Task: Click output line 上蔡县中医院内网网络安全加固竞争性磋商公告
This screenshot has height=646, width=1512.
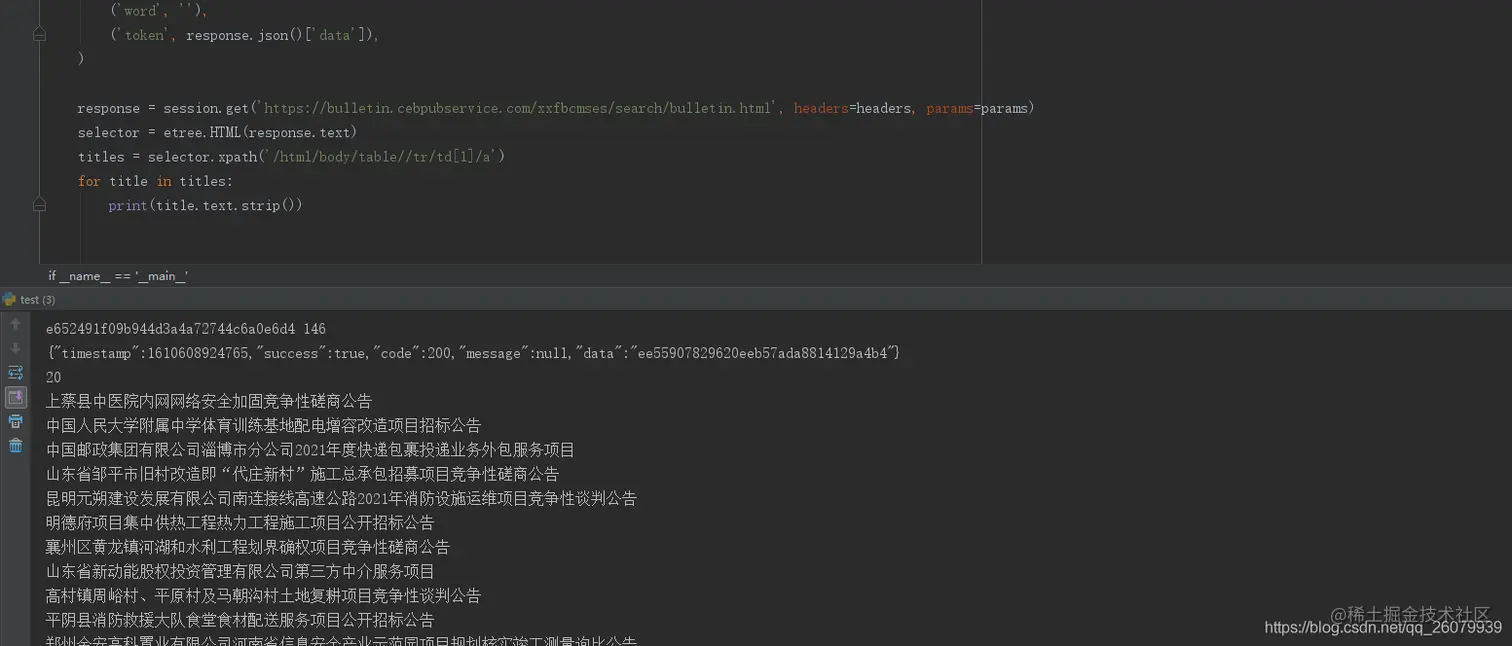Action: 209,401
